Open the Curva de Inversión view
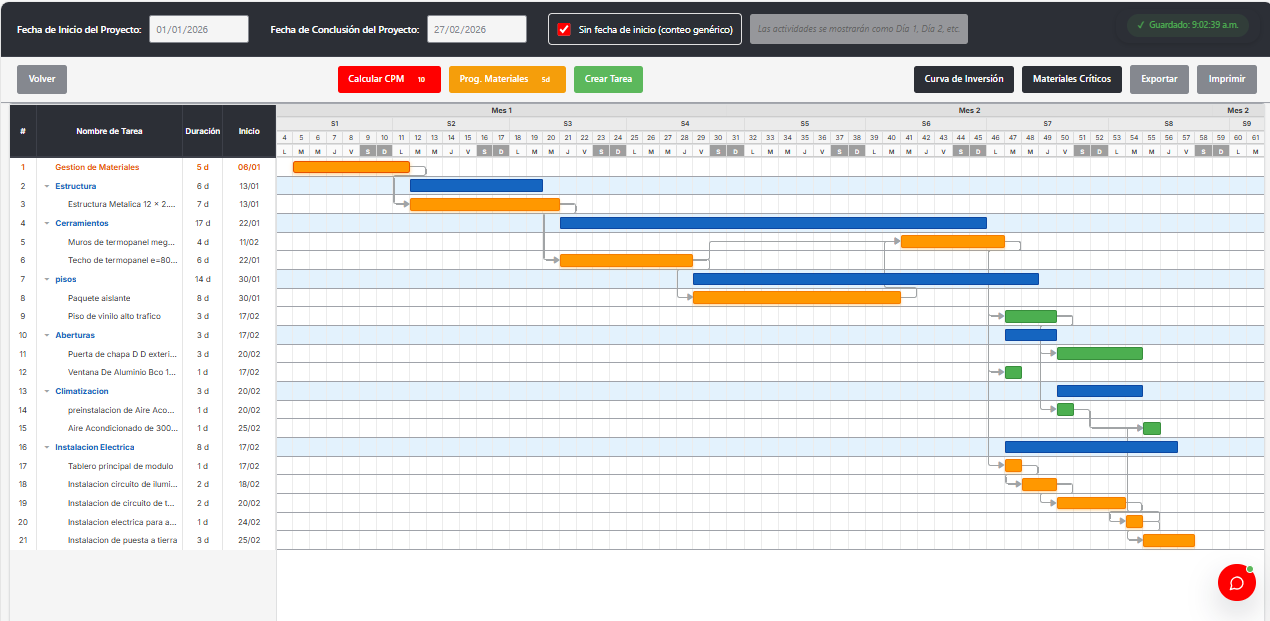Image resolution: width=1270 pixels, height=621 pixels. (x=963, y=79)
